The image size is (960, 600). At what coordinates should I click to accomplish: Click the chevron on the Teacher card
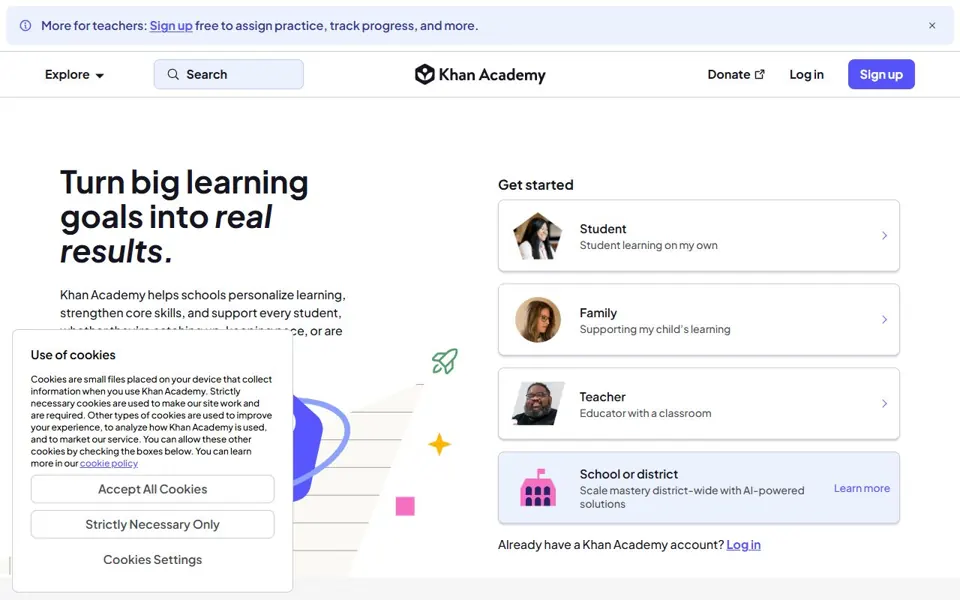pos(884,403)
